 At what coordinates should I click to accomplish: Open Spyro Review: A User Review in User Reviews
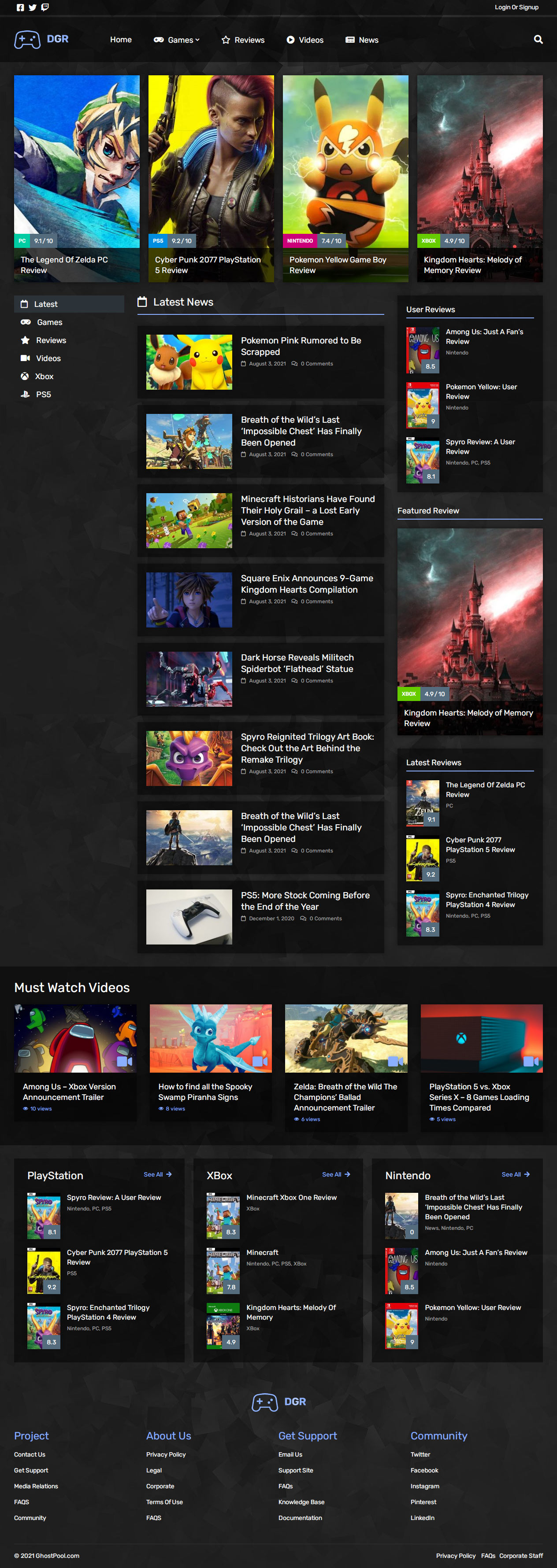[x=480, y=447]
